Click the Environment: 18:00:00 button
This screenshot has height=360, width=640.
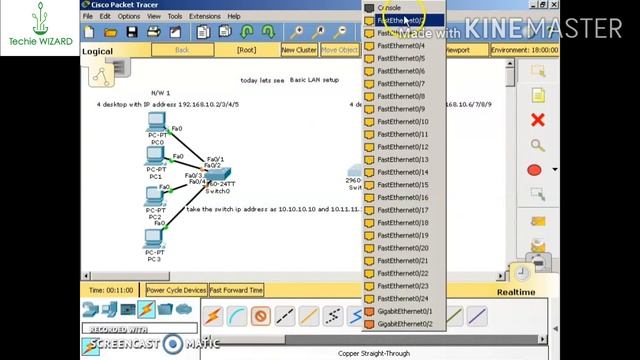pyautogui.click(x=524, y=50)
